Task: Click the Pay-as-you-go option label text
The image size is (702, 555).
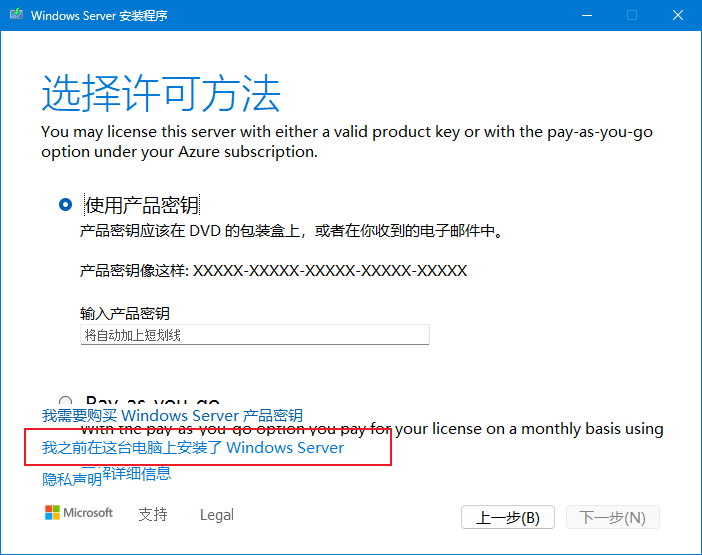Action: (153, 400)
